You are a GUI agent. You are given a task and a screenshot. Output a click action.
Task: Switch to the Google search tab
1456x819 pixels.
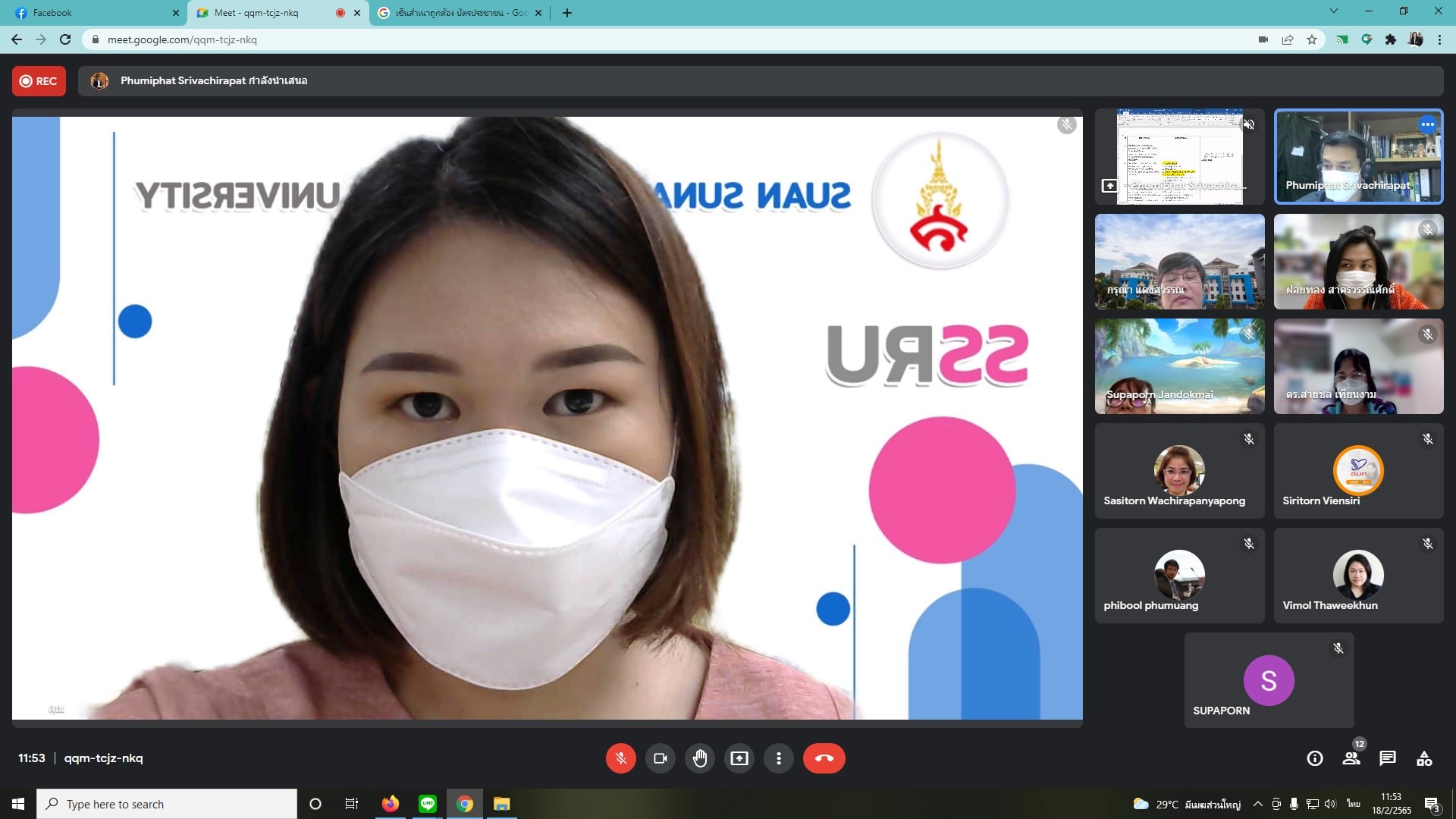pos(455,13)
